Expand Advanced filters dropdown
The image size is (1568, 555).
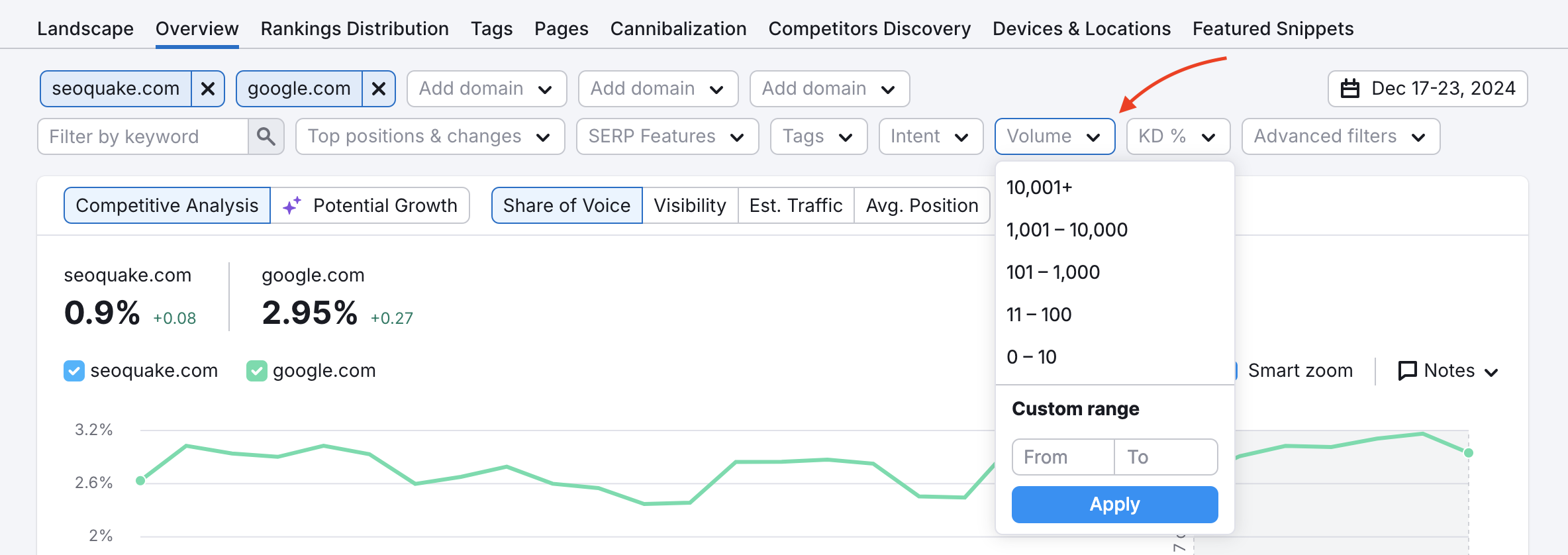tap(1340, 136)
